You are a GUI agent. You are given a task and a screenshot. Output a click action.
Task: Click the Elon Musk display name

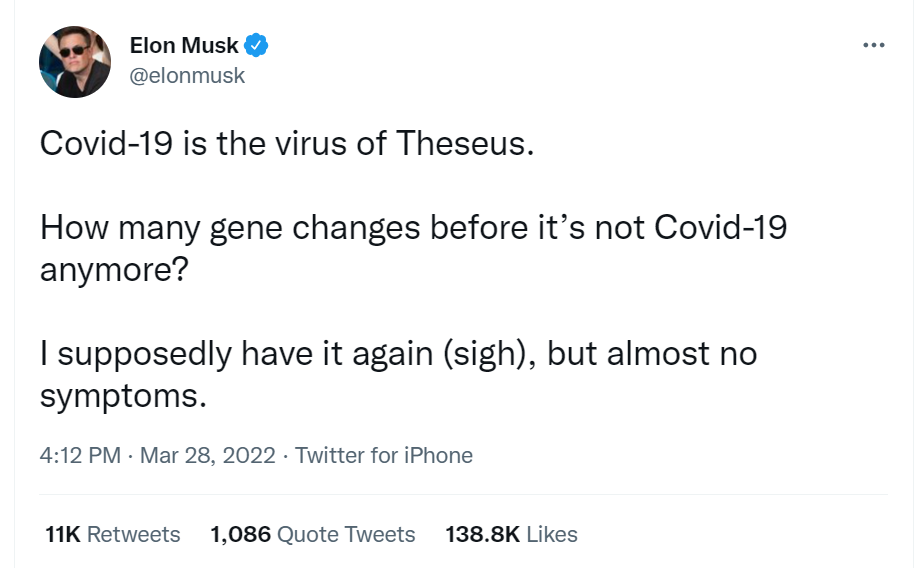click(184, 45)
